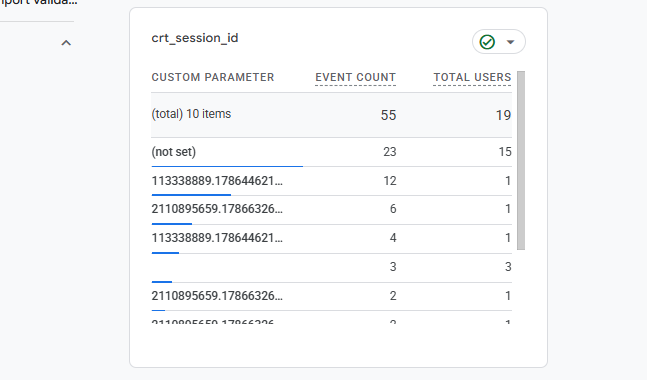Click the users value 15 for (not set)
The image size is (647, 380).
(x=505, y=152)
